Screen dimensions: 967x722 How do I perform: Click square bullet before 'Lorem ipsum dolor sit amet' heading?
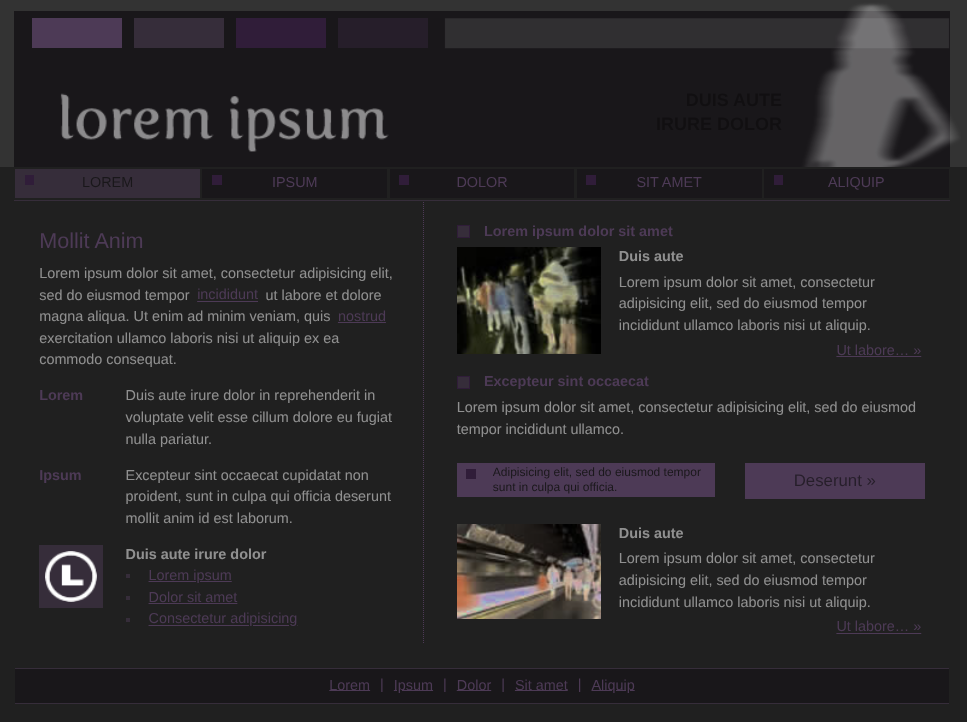463,232
